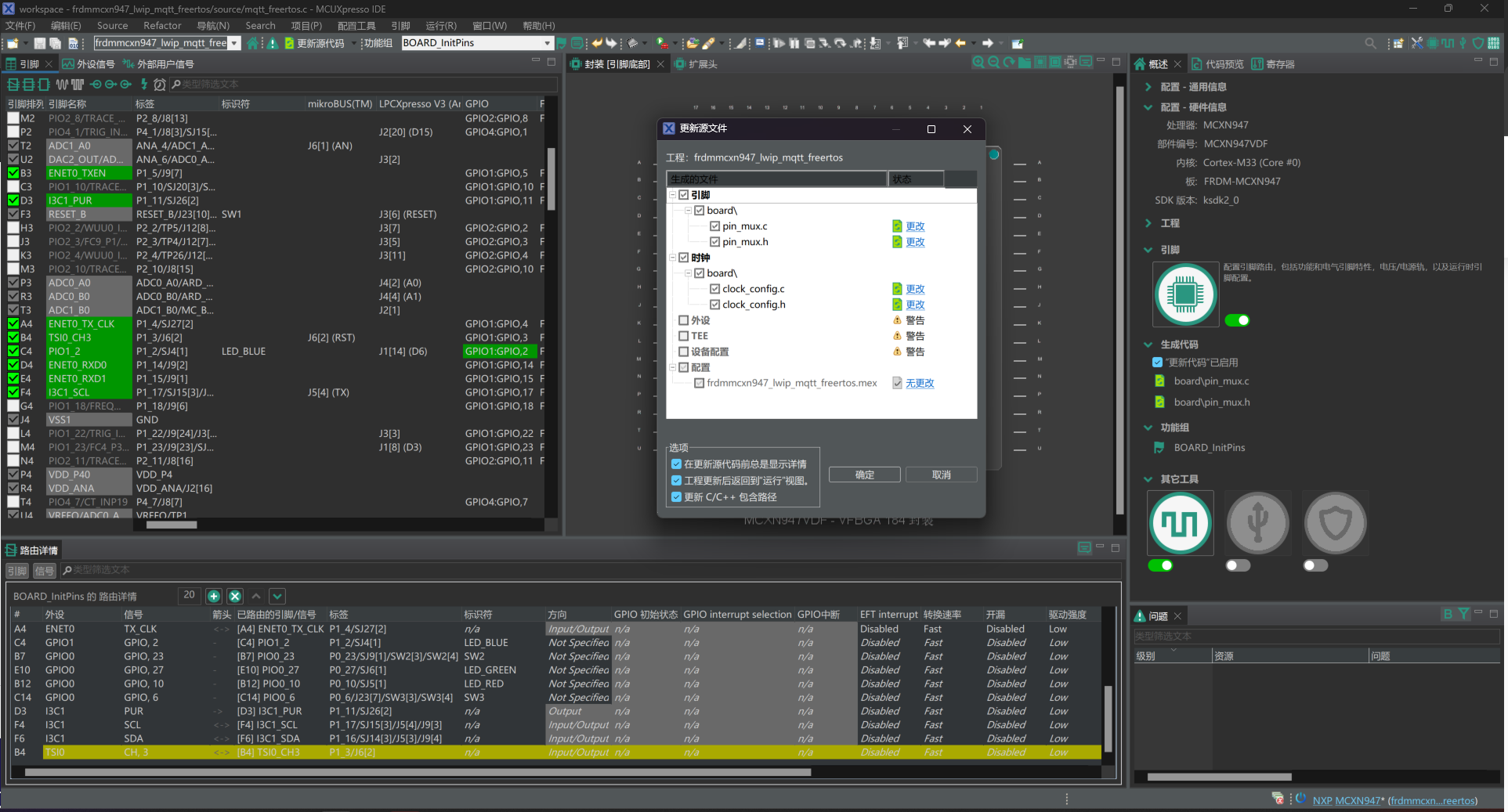Open the Refactor menu
1508x812 pixels.
162,26
